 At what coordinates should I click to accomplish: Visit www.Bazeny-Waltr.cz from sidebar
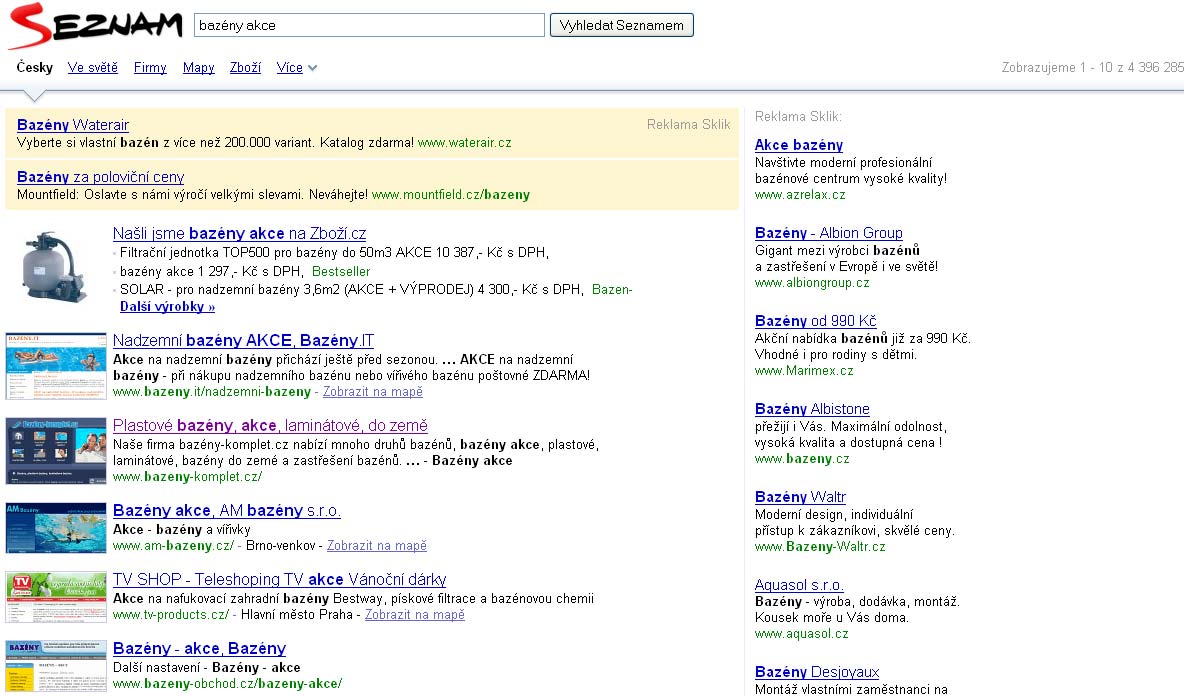pyautogui.click(x=820, y=547)
